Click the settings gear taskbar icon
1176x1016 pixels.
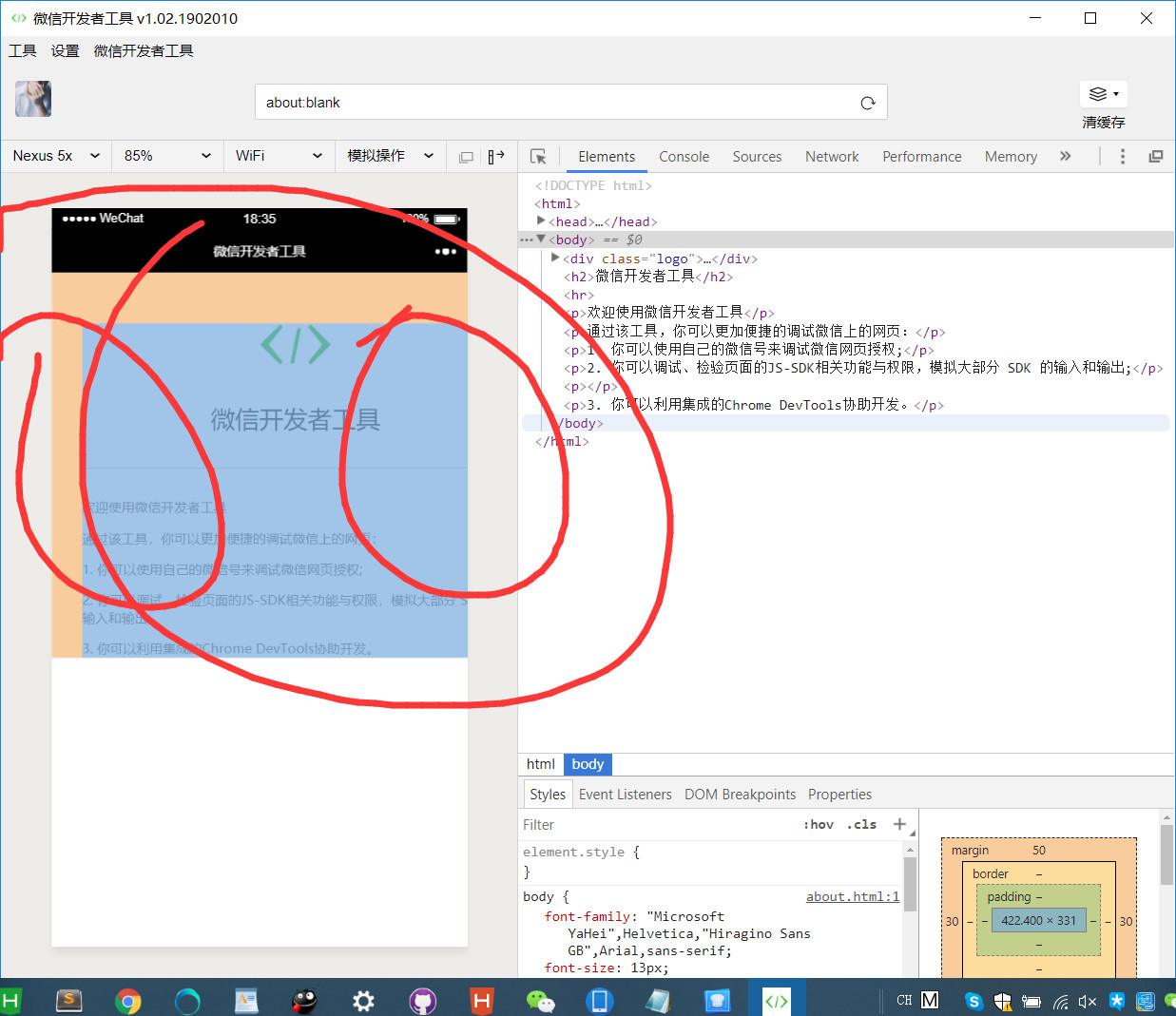pos(363,1000)
